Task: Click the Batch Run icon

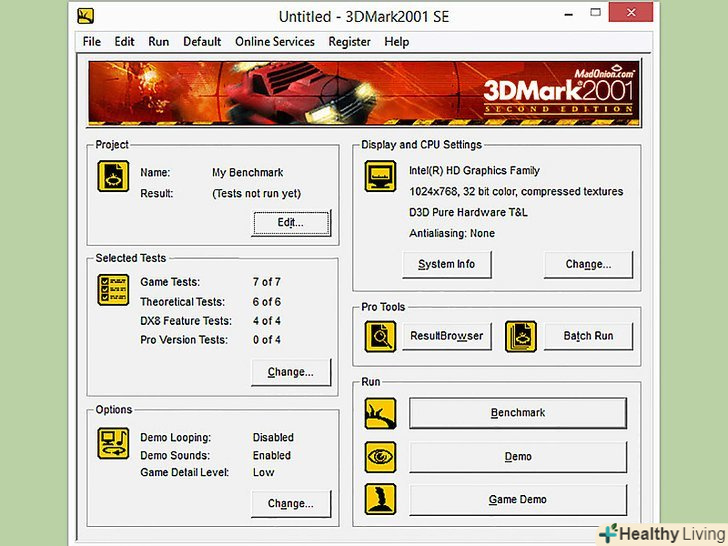Action: pos(520,336)
